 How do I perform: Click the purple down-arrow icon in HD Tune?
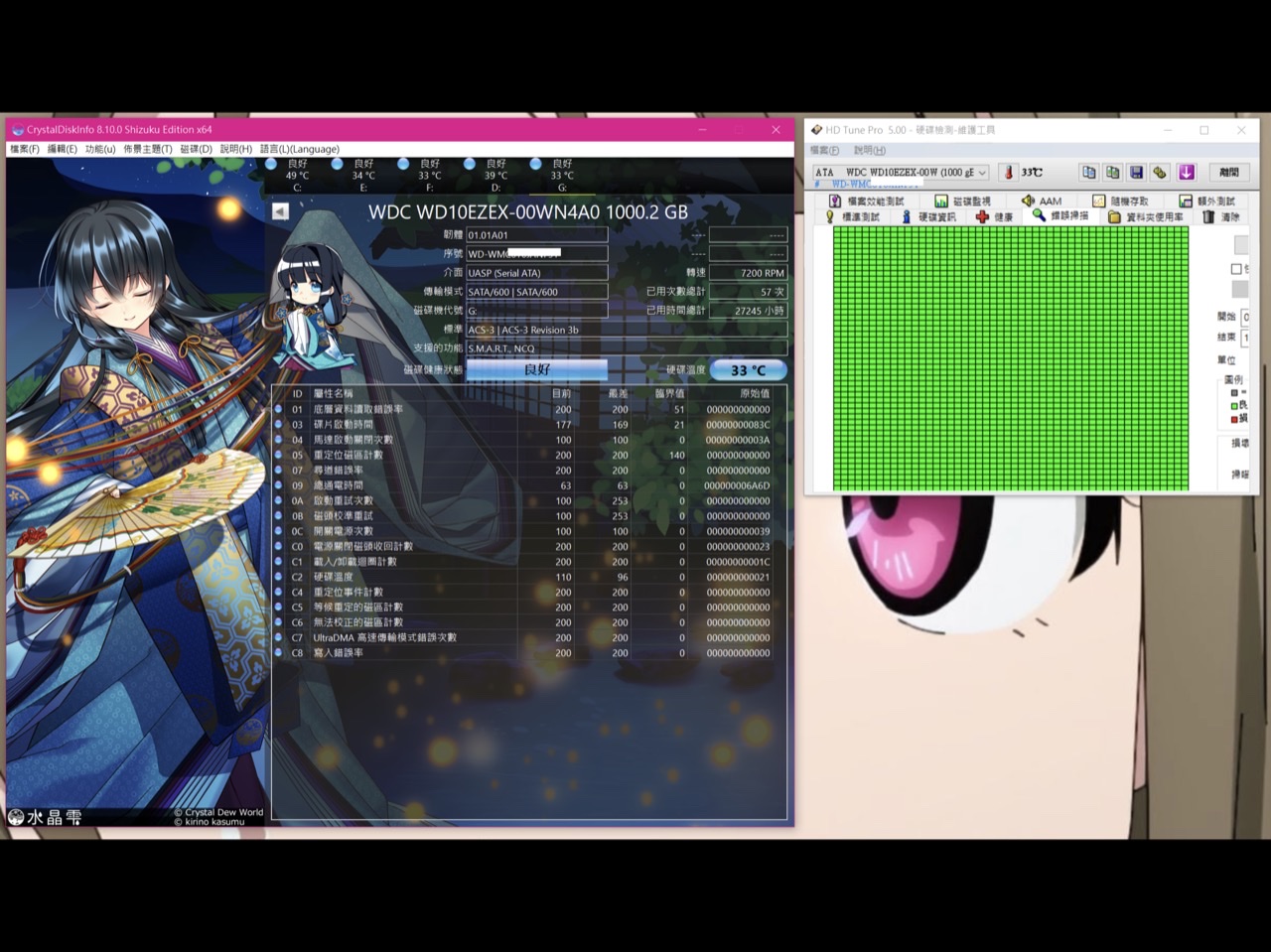1187,173
